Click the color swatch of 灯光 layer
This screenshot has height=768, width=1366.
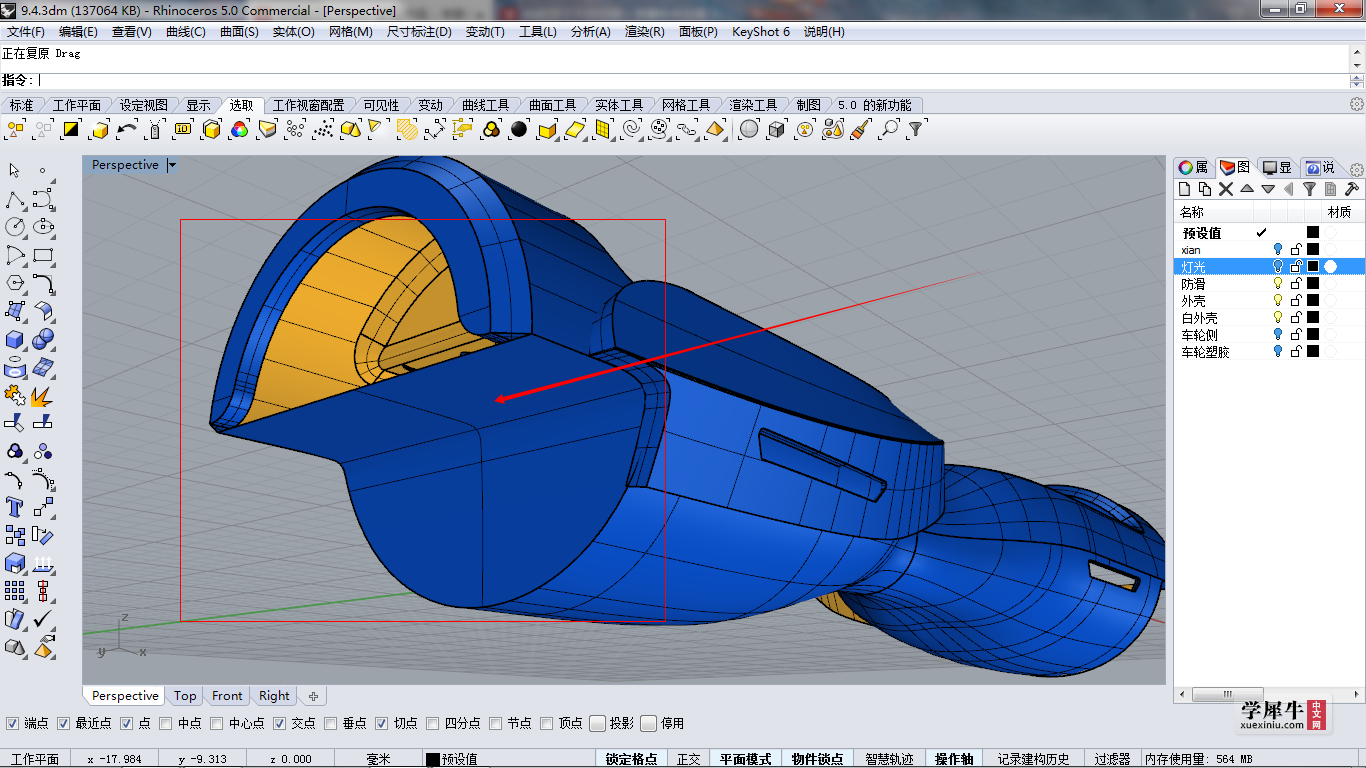[x=1313, y=267]
